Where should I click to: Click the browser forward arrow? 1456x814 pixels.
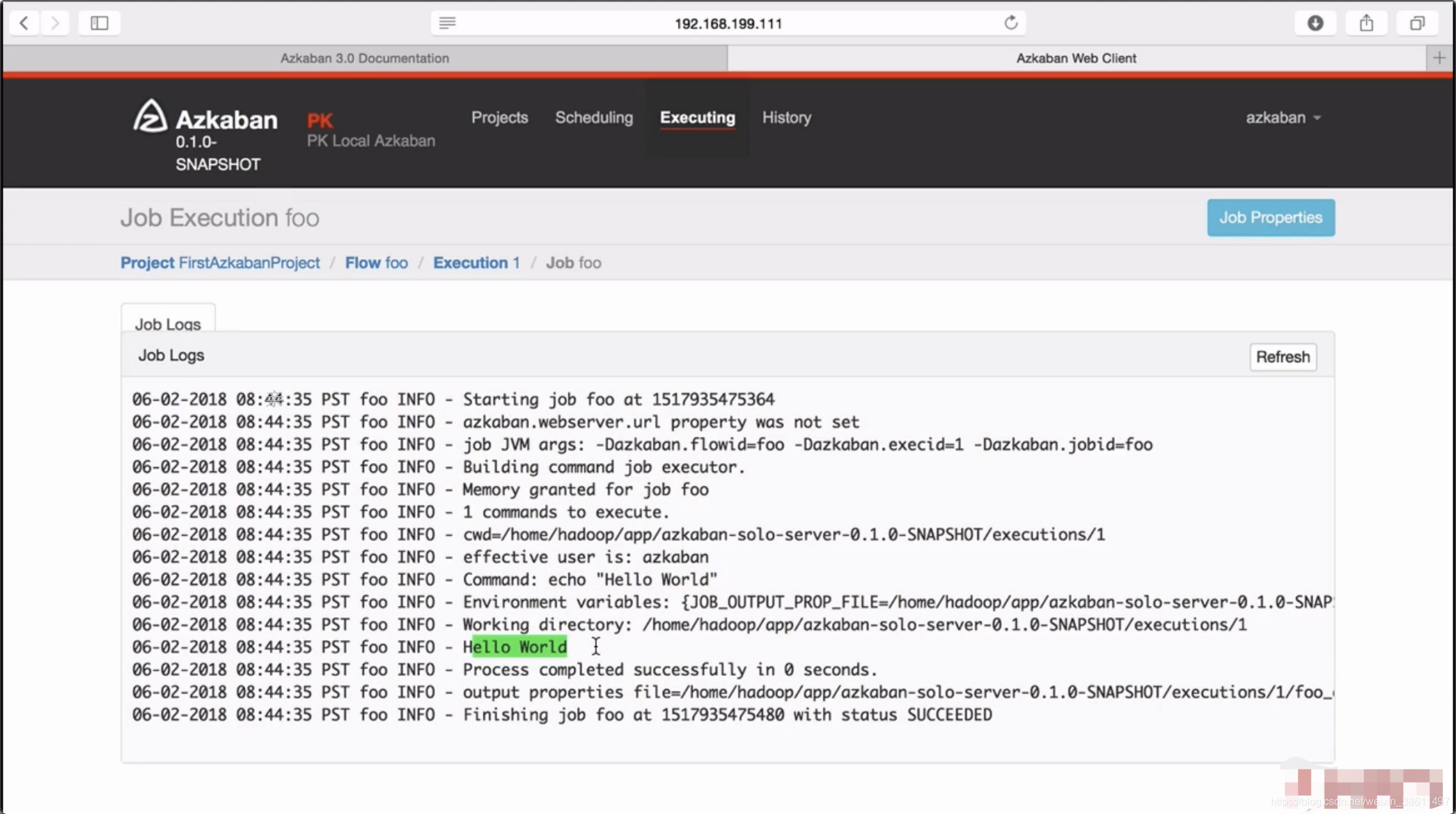(x=55, y=23)
